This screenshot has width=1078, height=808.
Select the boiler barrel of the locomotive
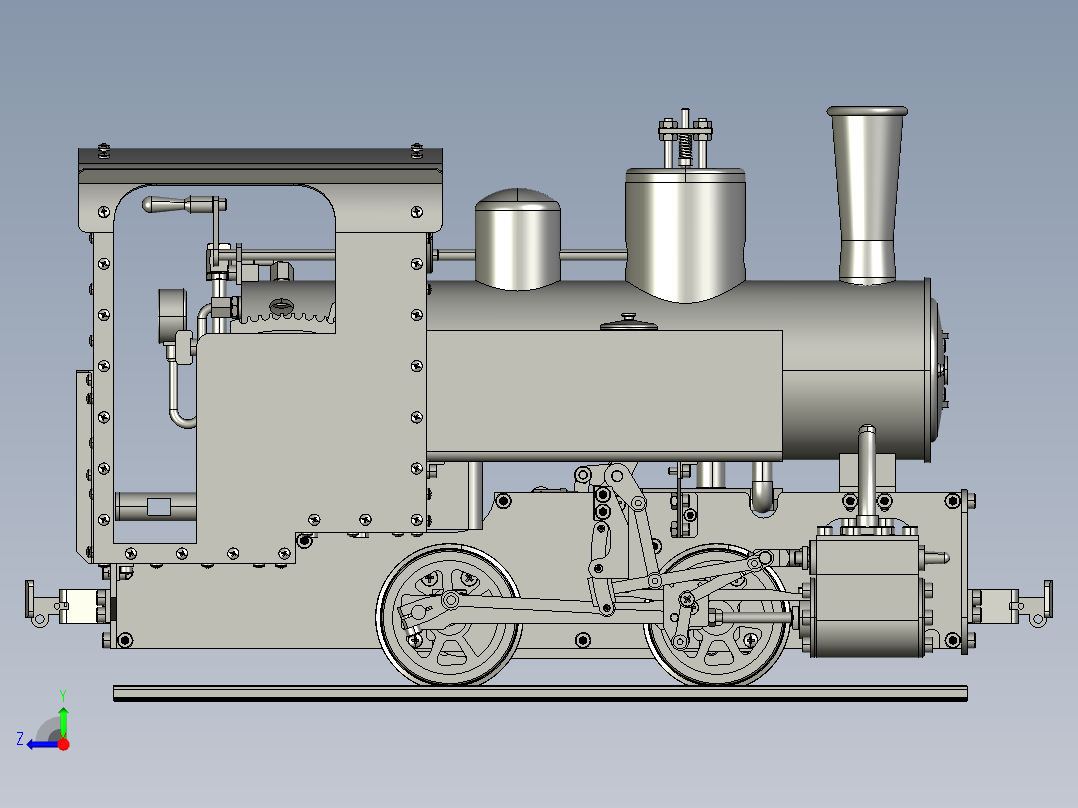(x=850, y=370)
